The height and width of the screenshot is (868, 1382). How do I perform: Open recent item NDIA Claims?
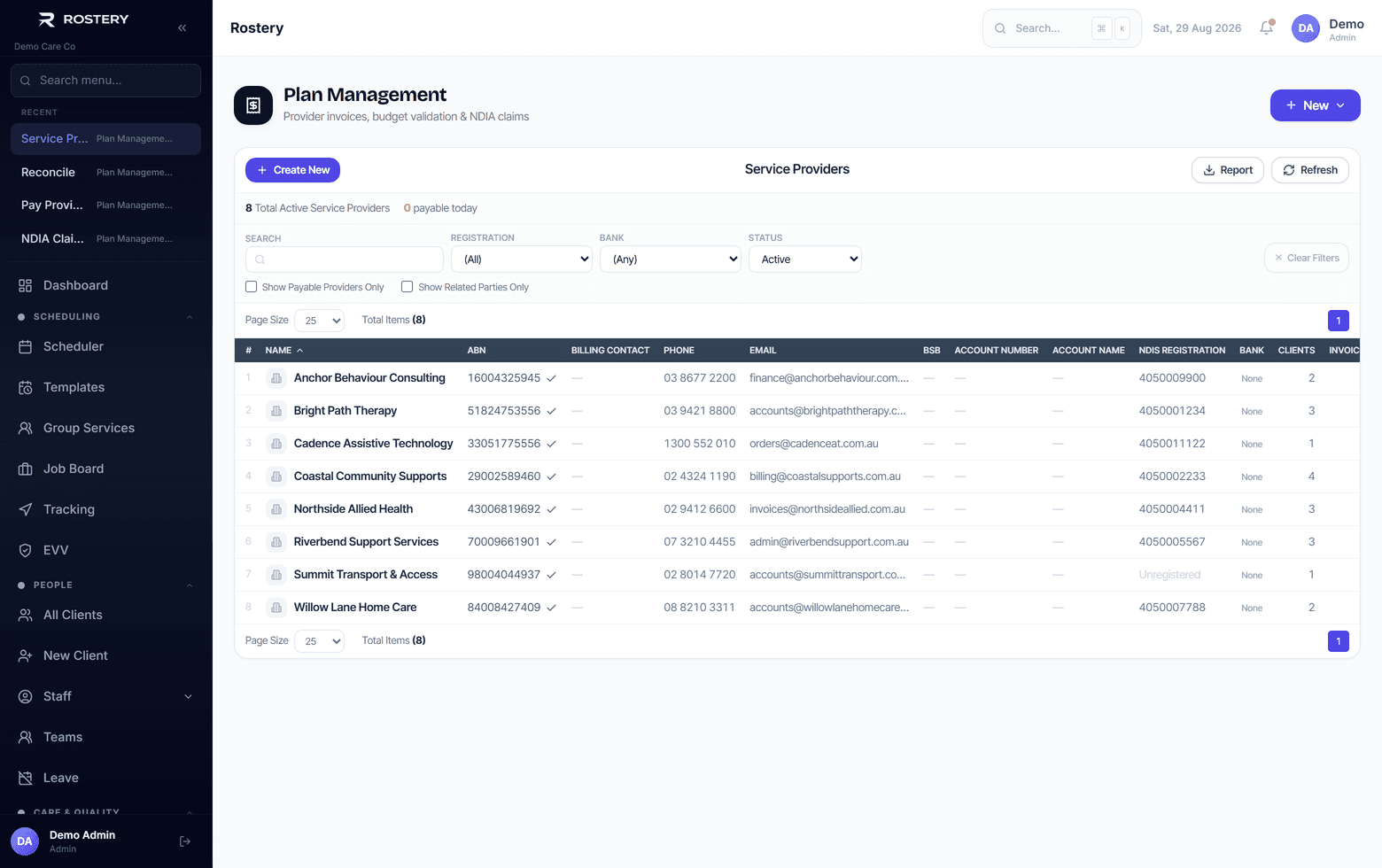(x=106, y=238)
